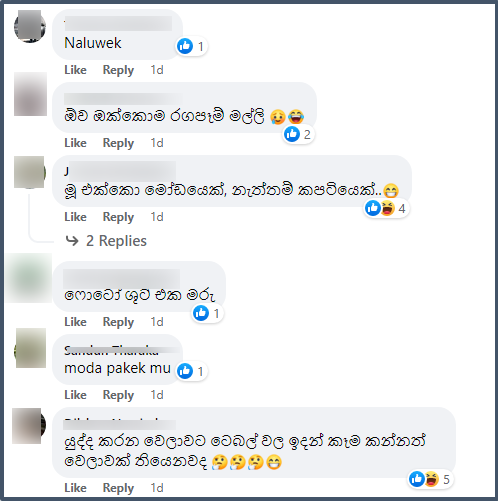Open the four-reaction like and haha badge

tap(386, 209)
